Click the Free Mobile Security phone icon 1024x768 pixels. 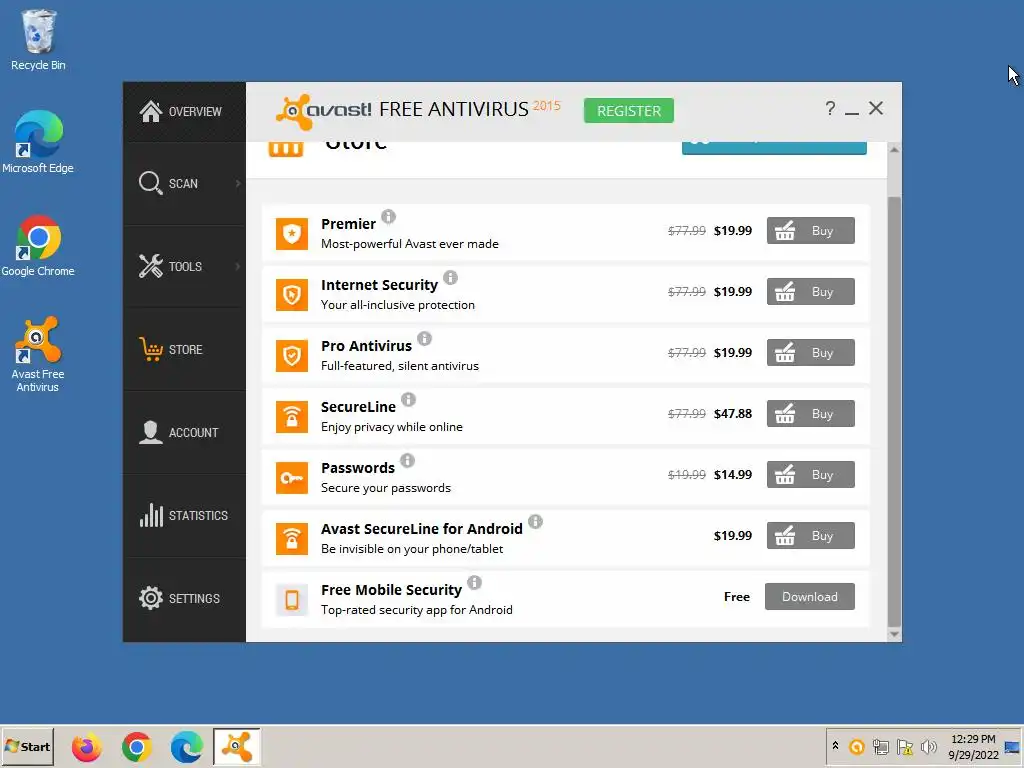coord(291,600)
